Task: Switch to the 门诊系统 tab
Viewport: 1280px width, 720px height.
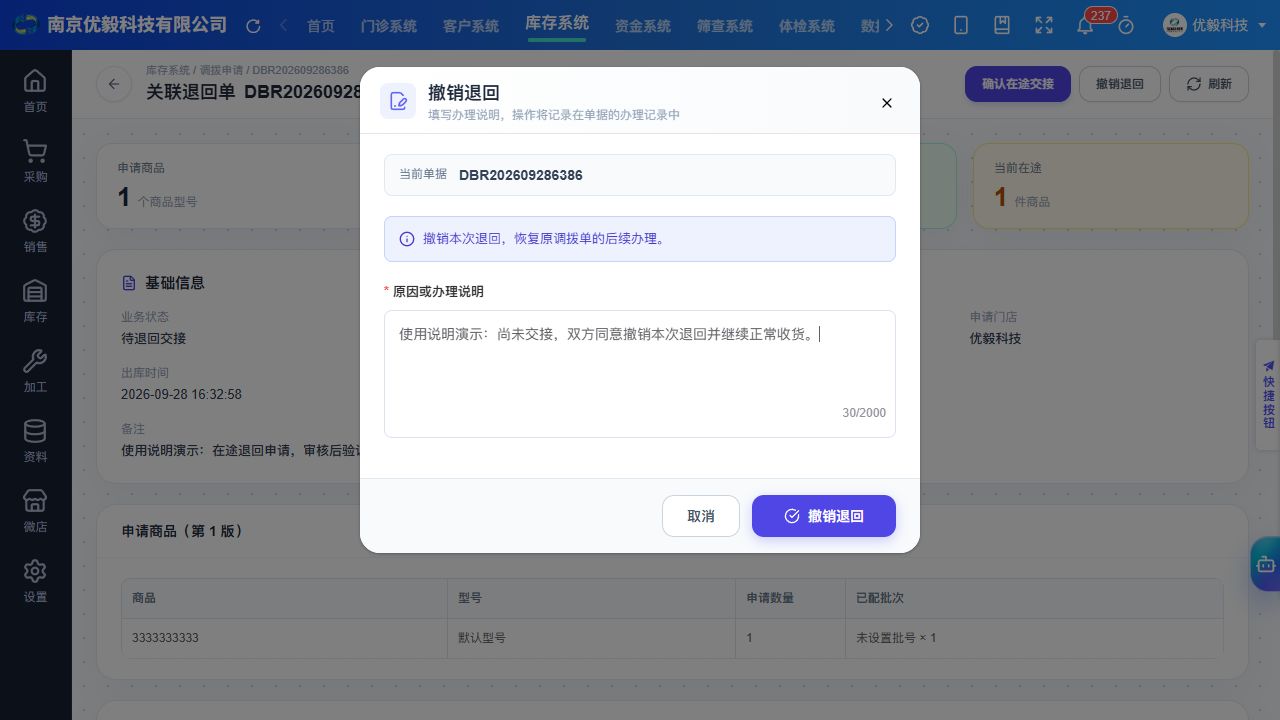Action: [389, 26]
